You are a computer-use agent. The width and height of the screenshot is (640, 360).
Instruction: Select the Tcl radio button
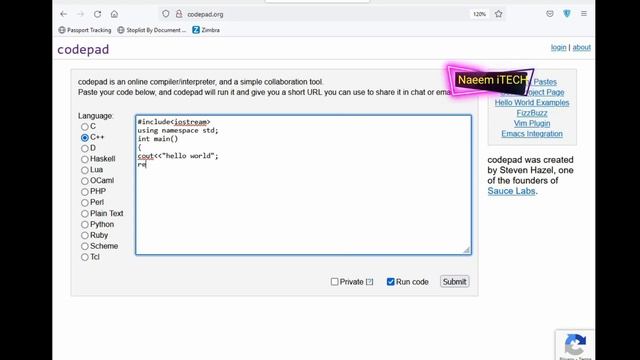84,257
